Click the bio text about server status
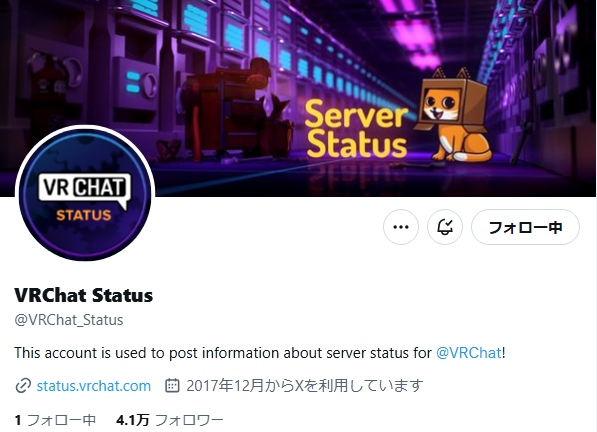Image resolution: width=597 pixels, height=432 pixels. (223, 353)
